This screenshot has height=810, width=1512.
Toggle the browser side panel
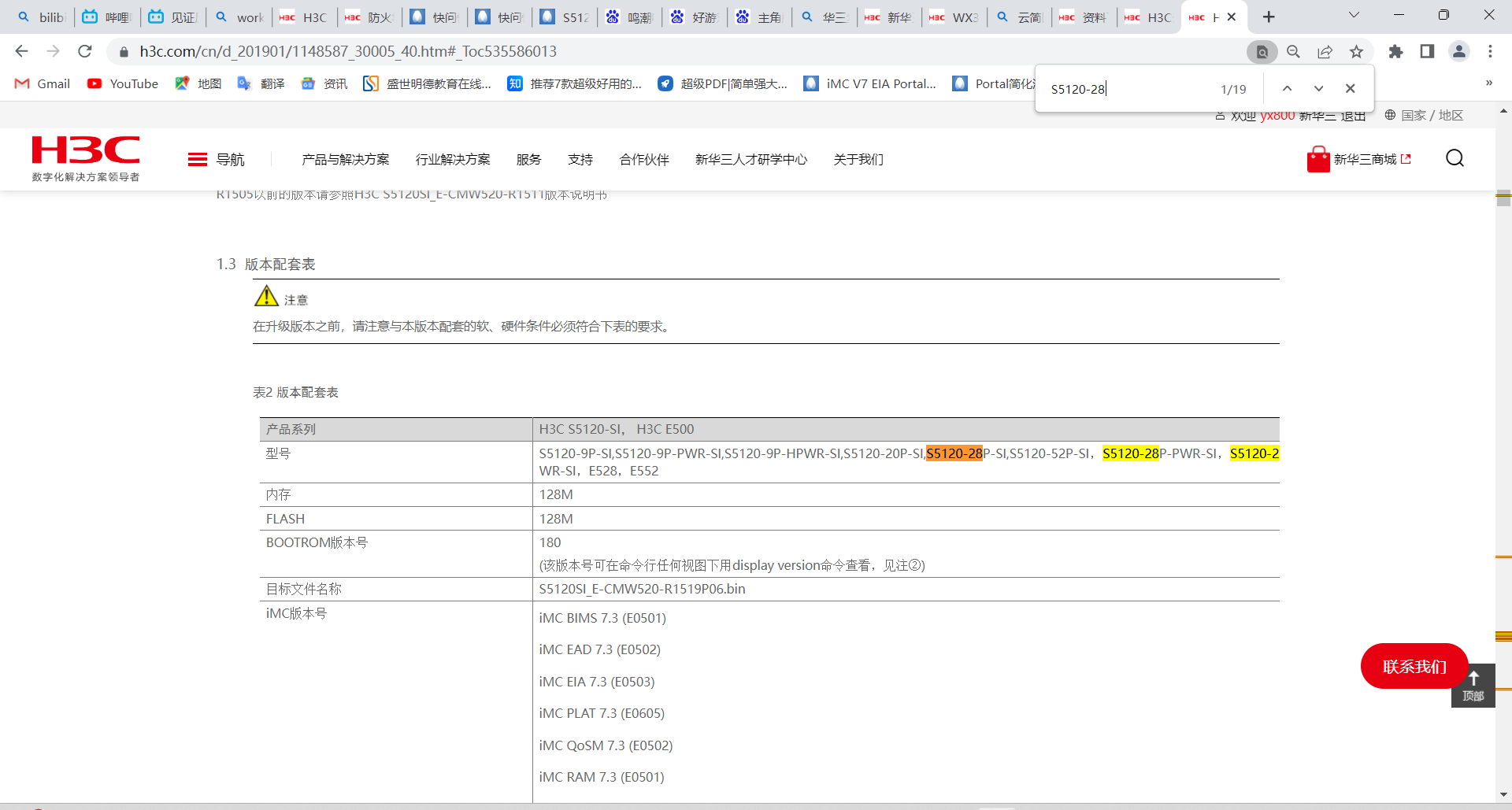click(x=1427, y=51)
